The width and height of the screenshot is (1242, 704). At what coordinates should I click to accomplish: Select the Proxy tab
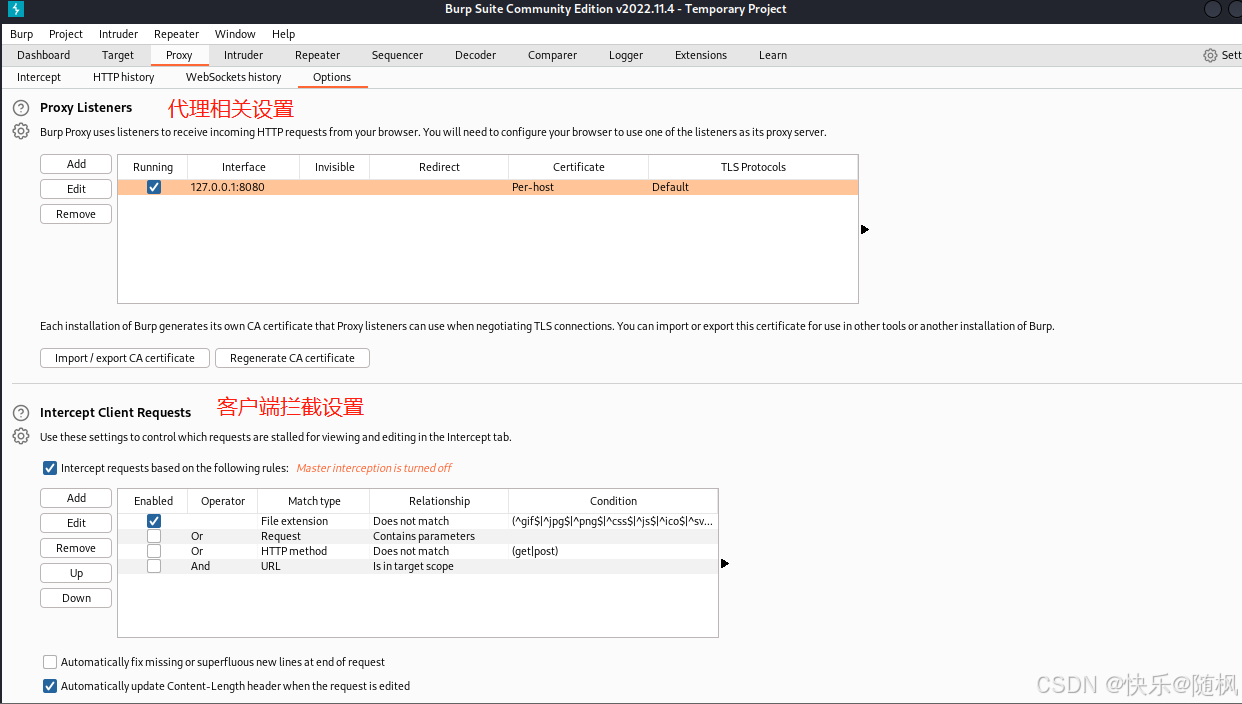(x=179, y=55)
